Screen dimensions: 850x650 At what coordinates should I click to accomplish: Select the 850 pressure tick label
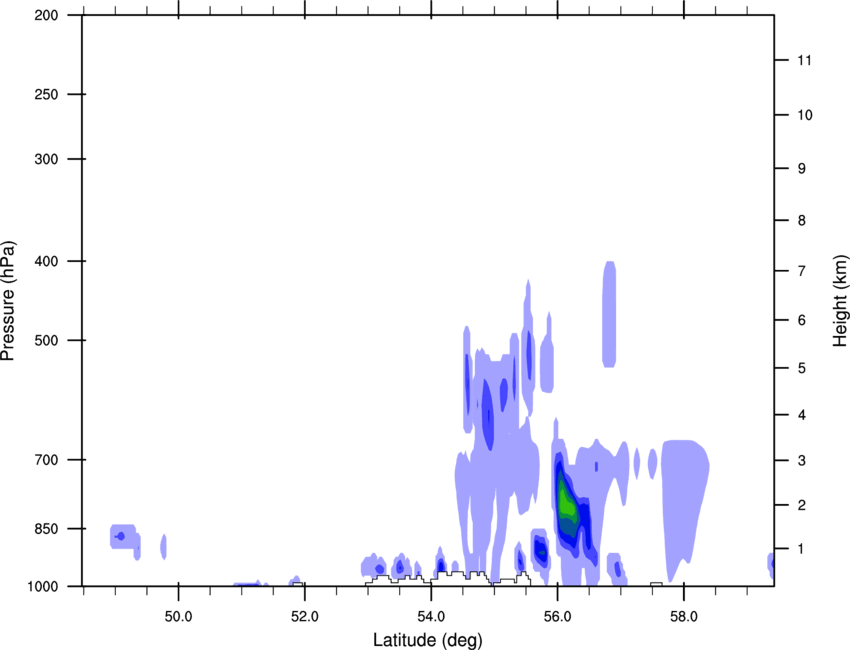pos(47,529)
